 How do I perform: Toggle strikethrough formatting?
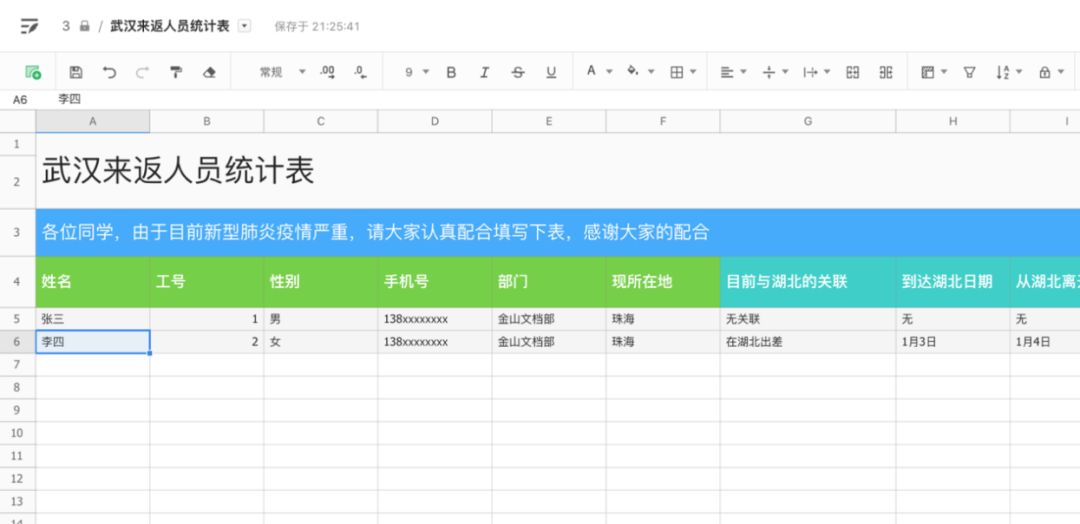tap(518, 72)
